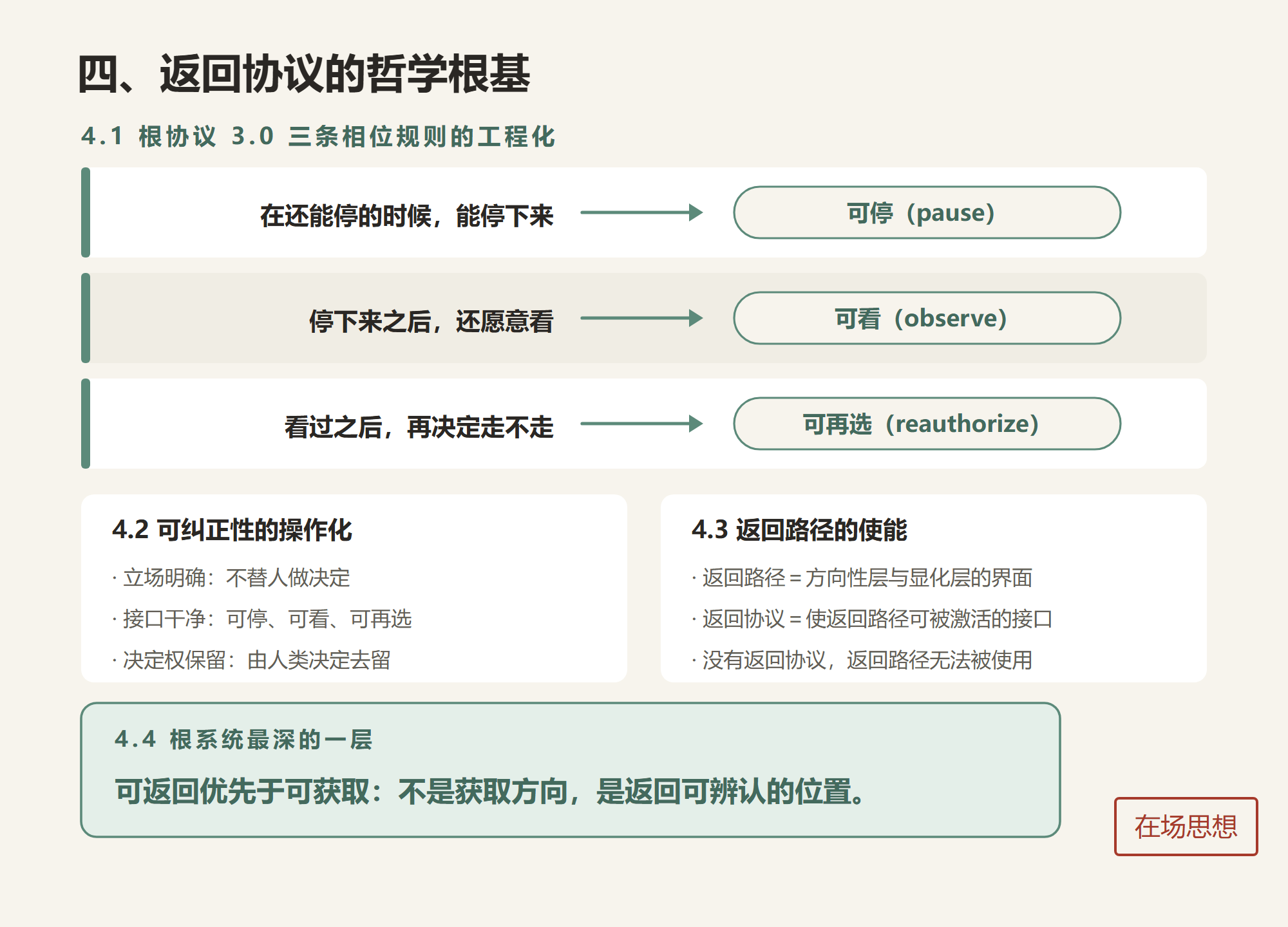Click the sentence 可返回优先于可获取
The image size is (1288, 927).
tap(243, 791)
